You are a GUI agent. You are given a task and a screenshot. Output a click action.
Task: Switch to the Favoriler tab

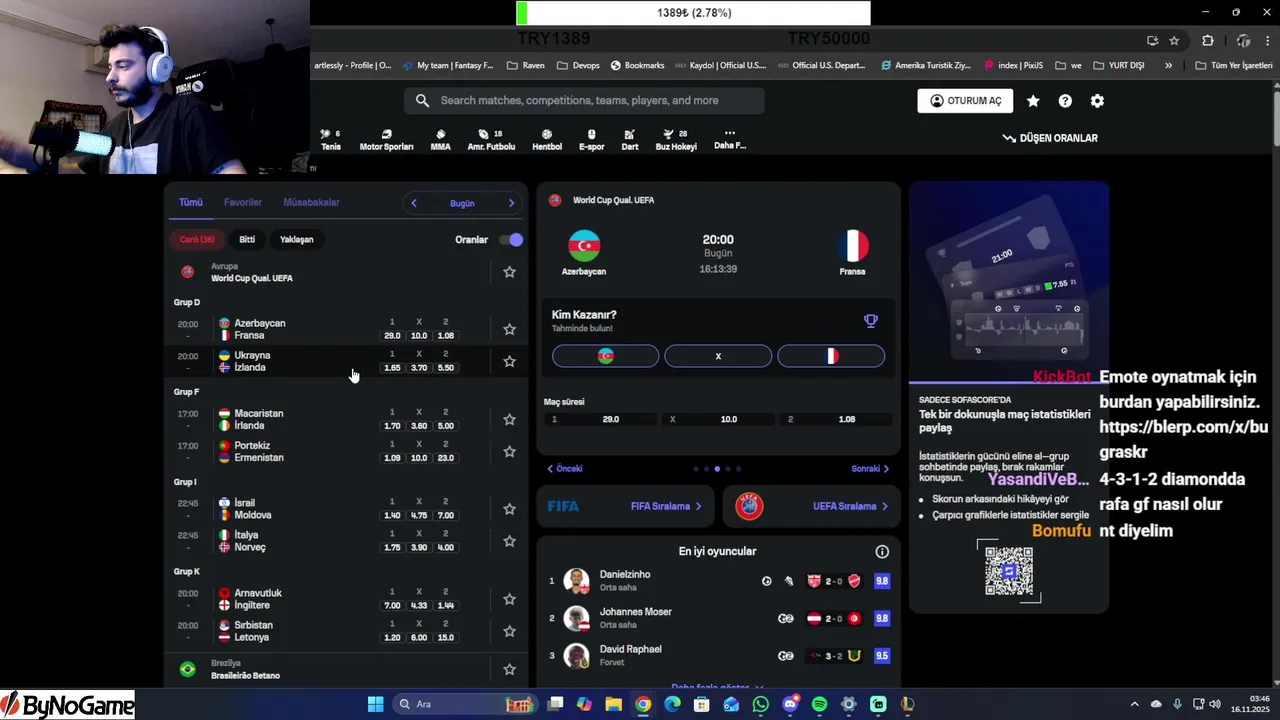(x=243, y=203)
